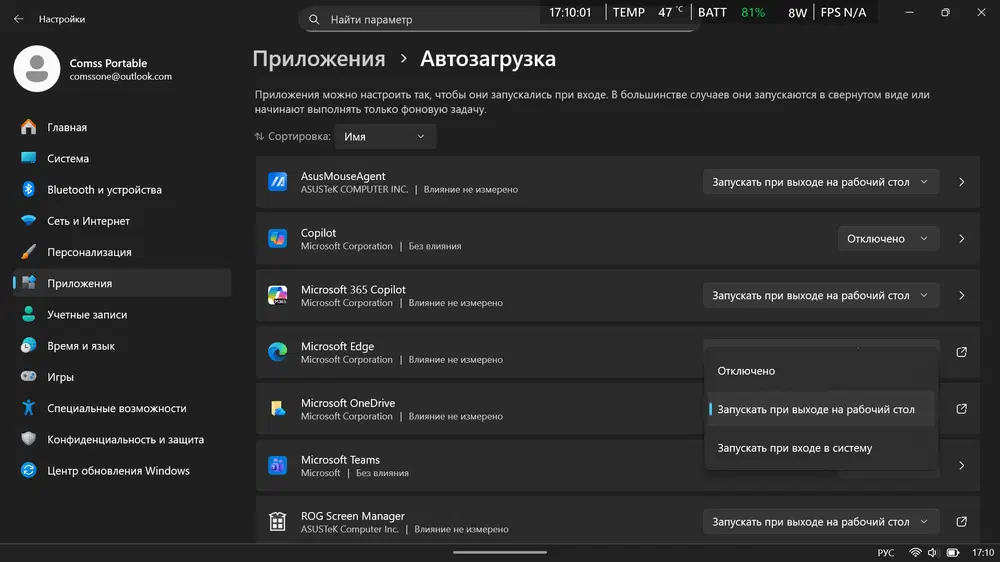Click the ROG Screen Manager icon
Screen dimensions: 1000x562
click(277, 522)
